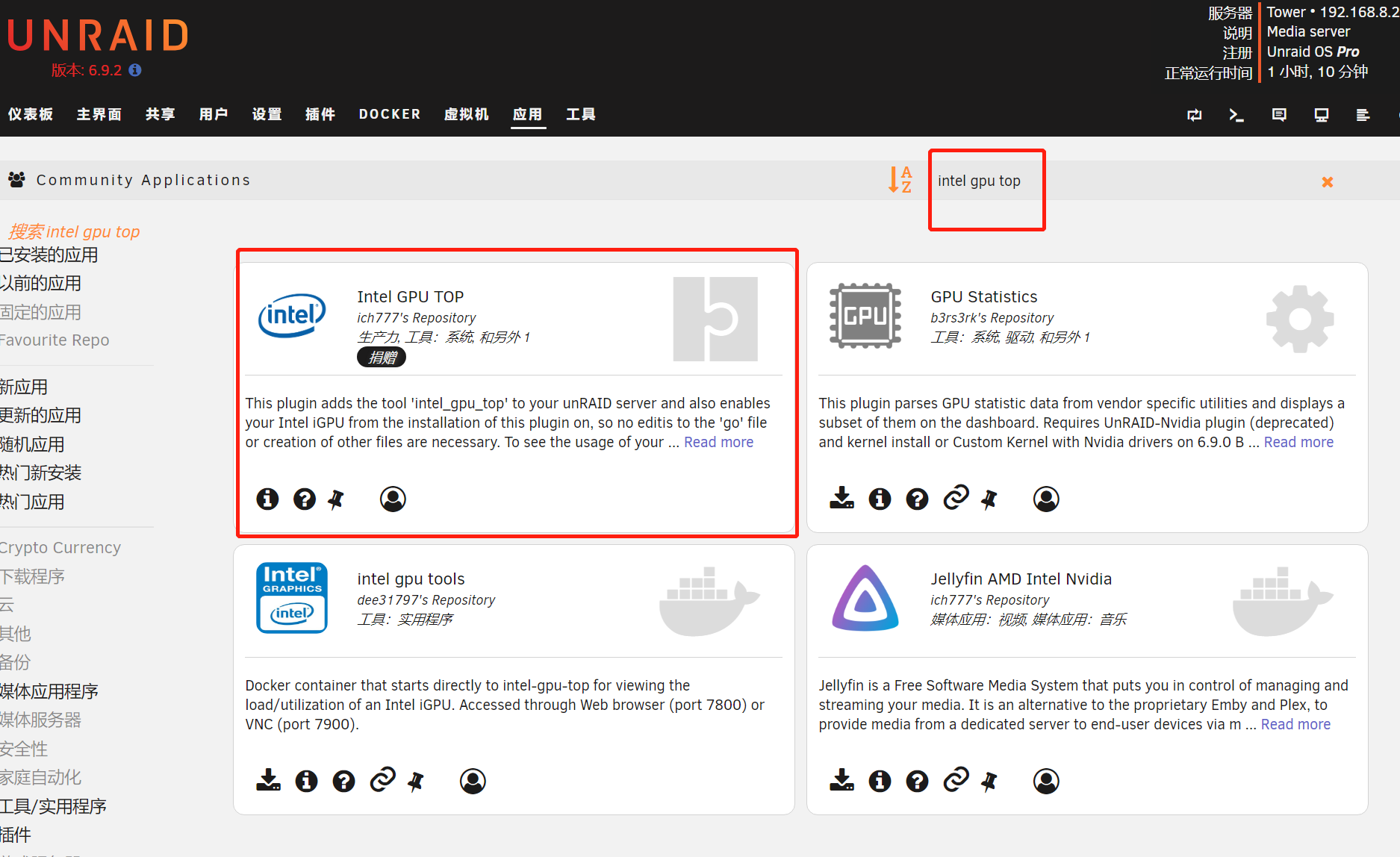Select the 应用 apps menu
Image resolution: width=1400 pixels, height=857 pixels.
point(528,114)
